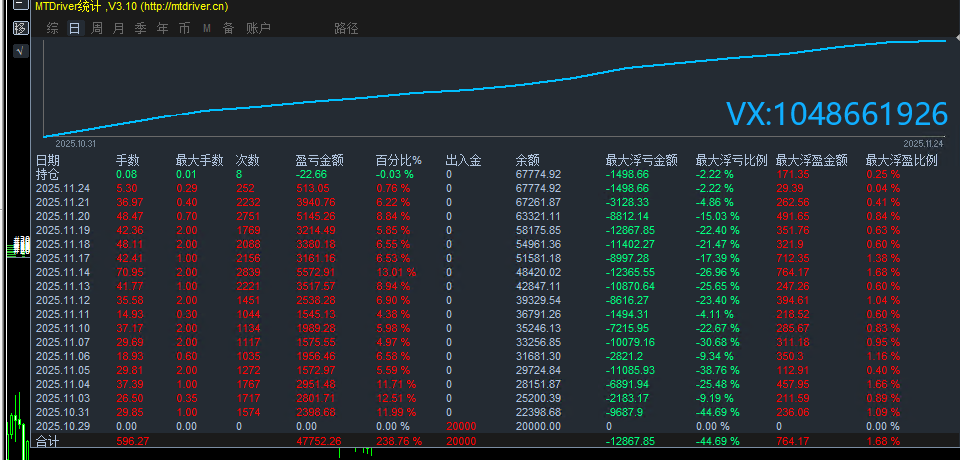Click the 最大浮亏金额 column header
The width and height of the screenshot is (960, 460).
(x=642, y=160)
